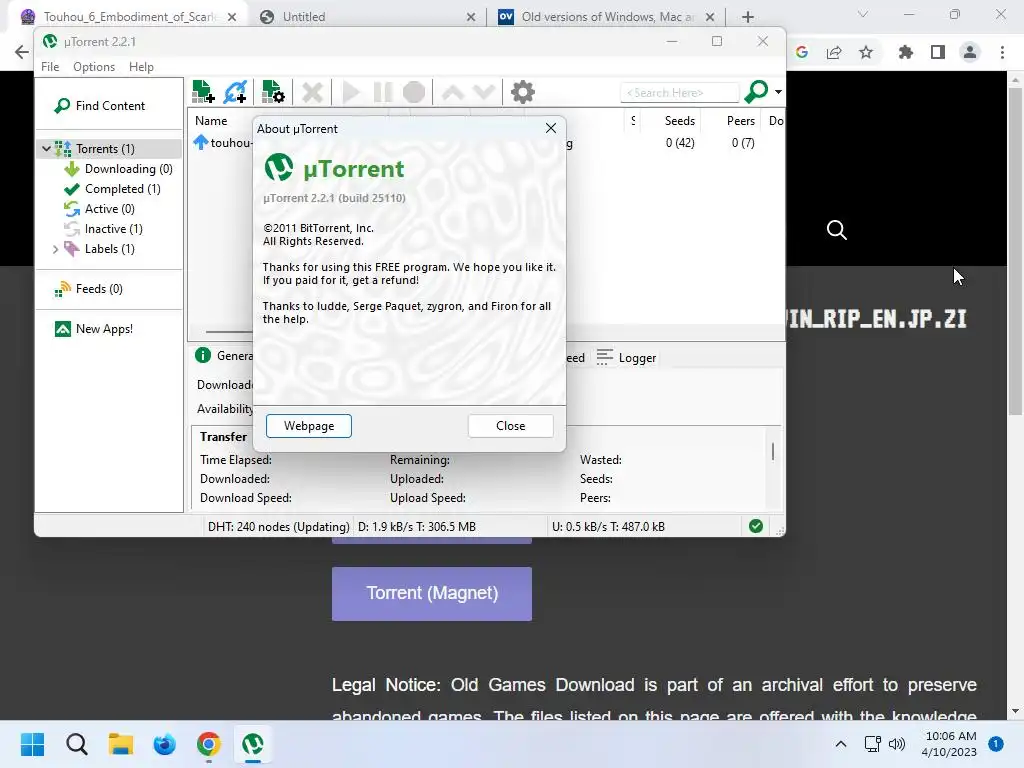Open the Help menu in µTorrent
1024x768 pixels.
coord(141,67)
